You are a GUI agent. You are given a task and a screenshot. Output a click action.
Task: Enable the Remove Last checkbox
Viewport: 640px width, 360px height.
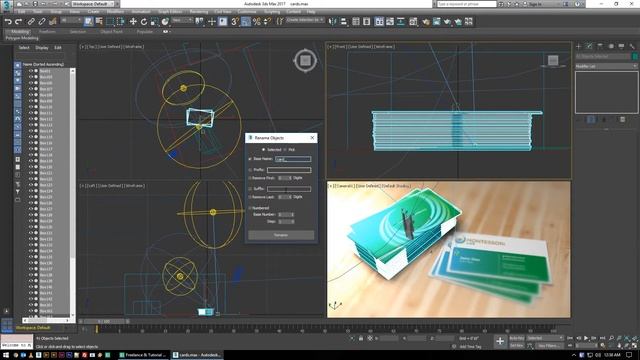point(250,197)
